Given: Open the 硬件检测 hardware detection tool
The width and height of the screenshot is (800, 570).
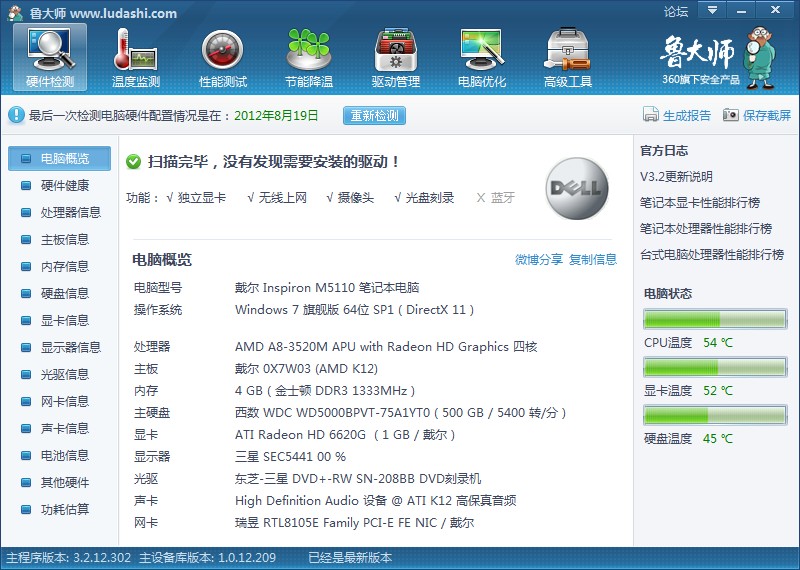Looking at the screenshot, I should 50,57.
